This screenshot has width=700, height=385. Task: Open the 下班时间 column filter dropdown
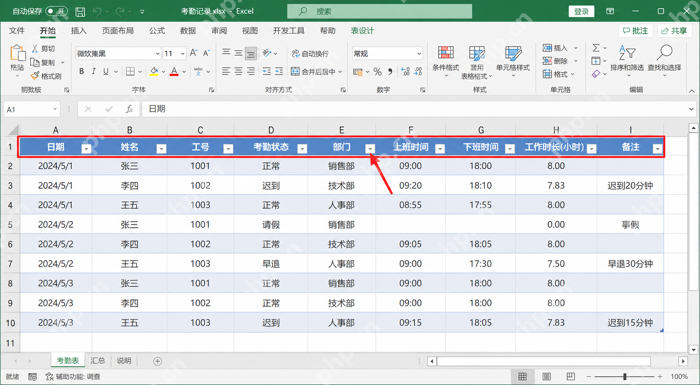pyautogui.click(x=509, y=149)
